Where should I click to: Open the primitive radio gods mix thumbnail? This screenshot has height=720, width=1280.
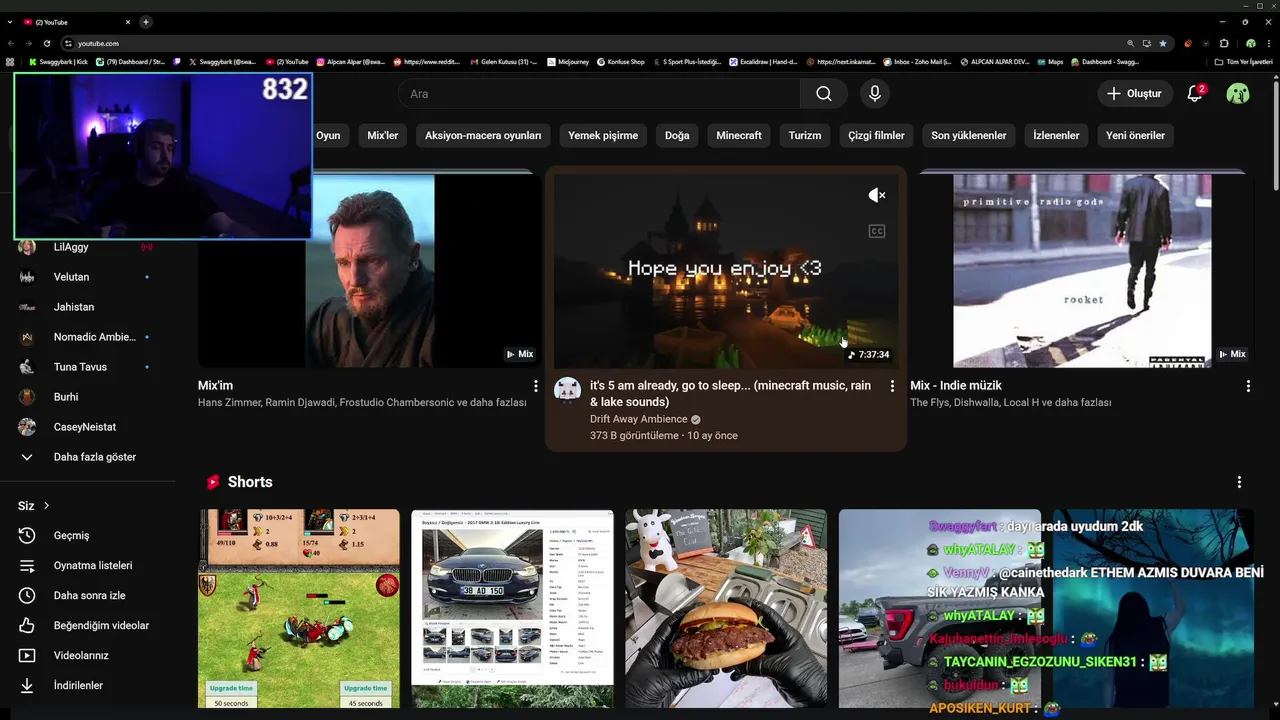[x=1082, y=271]
